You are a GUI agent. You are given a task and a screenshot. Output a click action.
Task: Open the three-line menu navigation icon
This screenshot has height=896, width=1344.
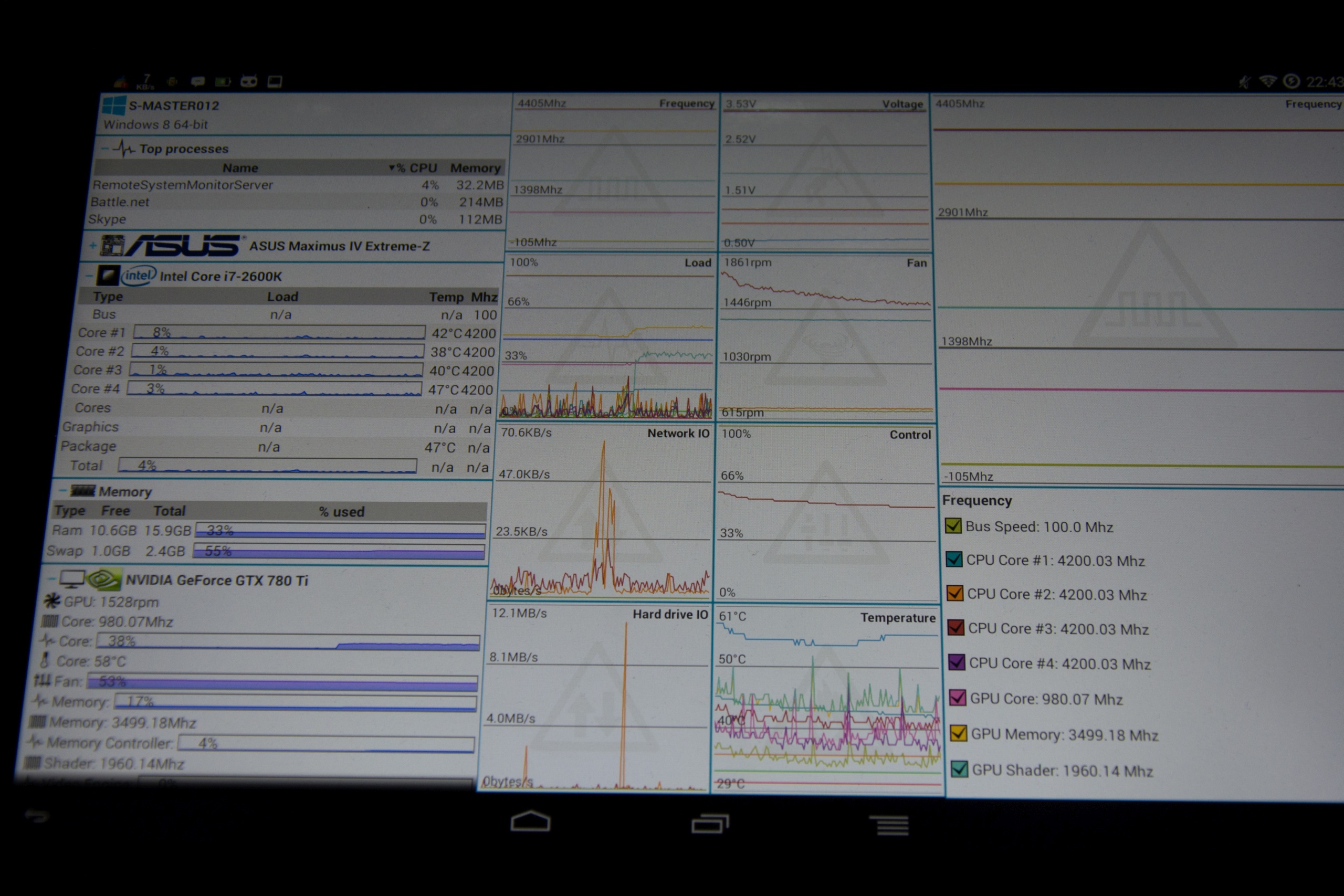pos(889,825)
